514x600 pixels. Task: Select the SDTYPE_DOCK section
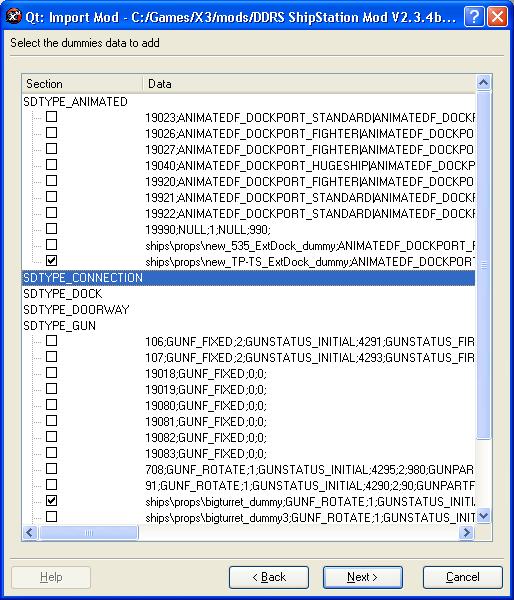tap(63, 294)
